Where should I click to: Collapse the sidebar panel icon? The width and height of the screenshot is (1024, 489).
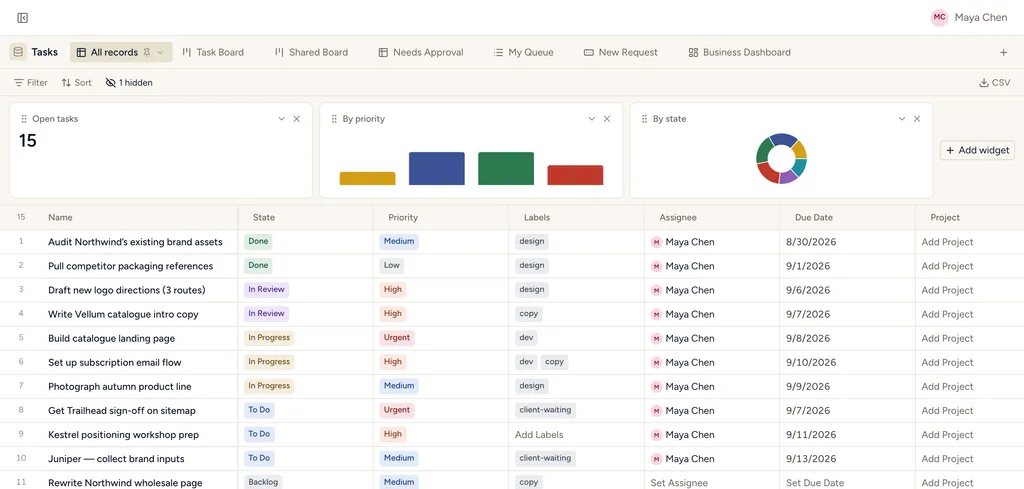pos(22,18)
